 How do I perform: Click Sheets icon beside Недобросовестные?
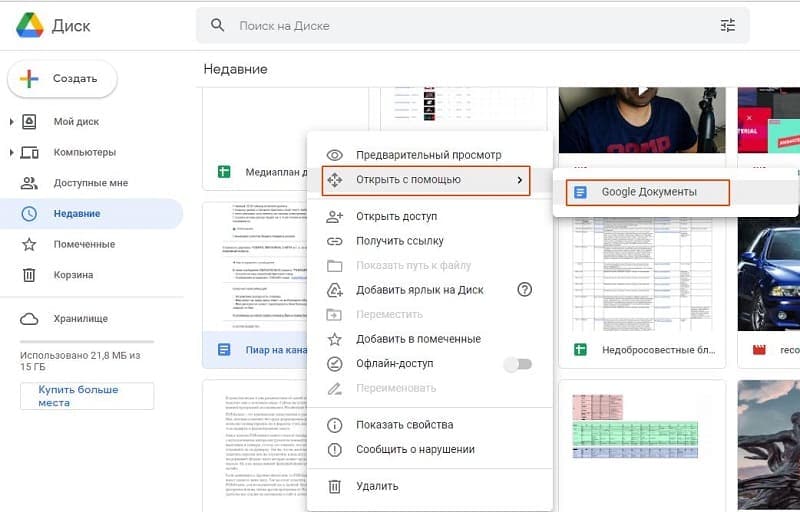click(x=580, y=350)
